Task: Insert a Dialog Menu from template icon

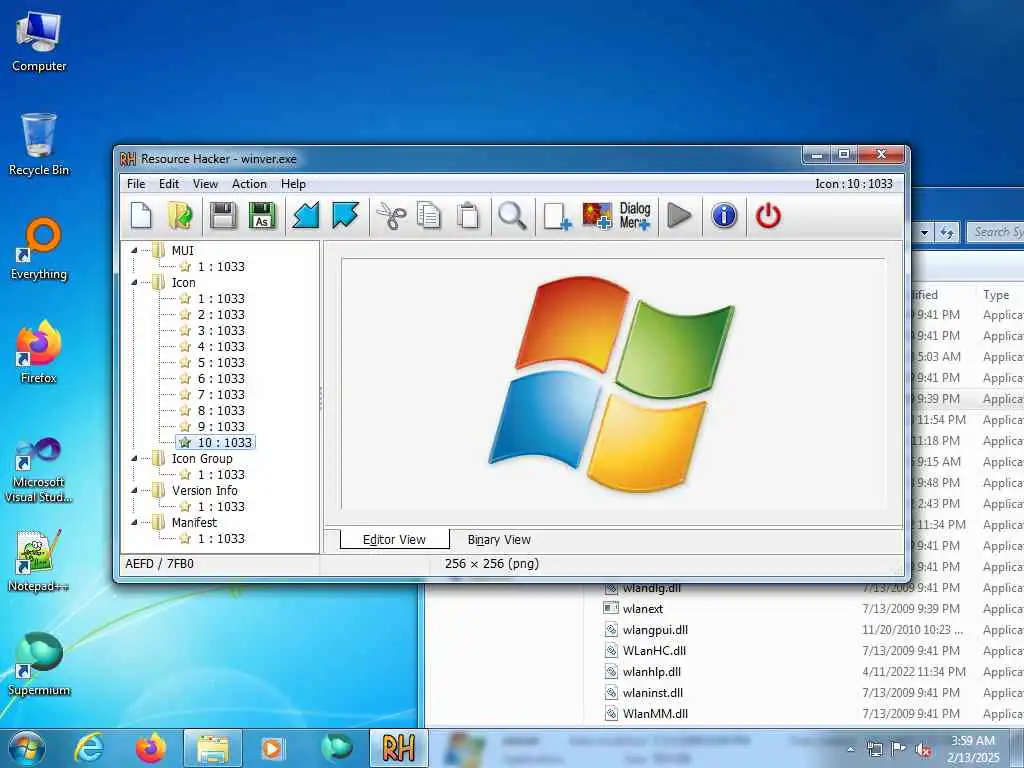Action: pyautogui.click(x=635, y=216)
